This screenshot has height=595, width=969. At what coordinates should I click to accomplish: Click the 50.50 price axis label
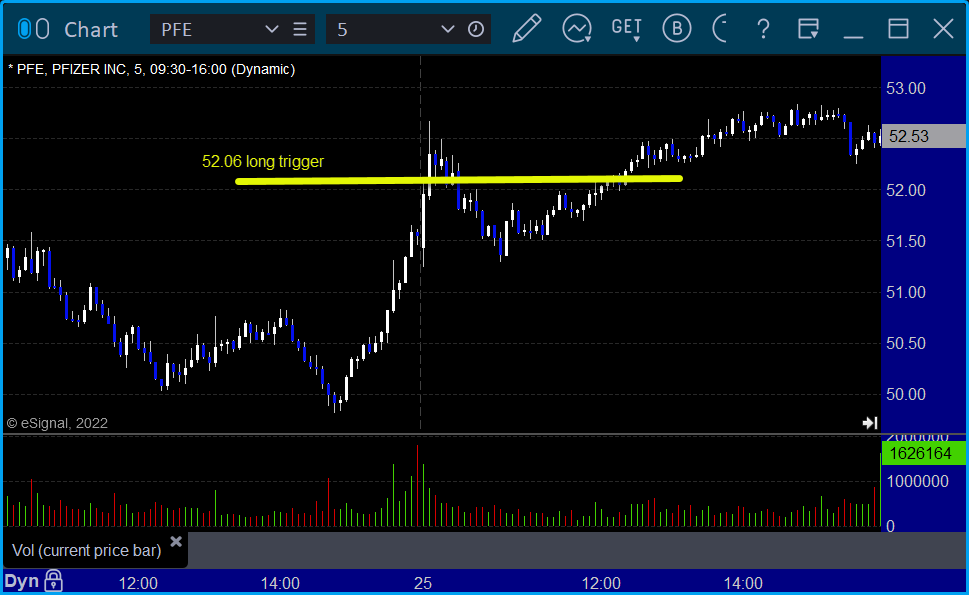click(906, 343)
